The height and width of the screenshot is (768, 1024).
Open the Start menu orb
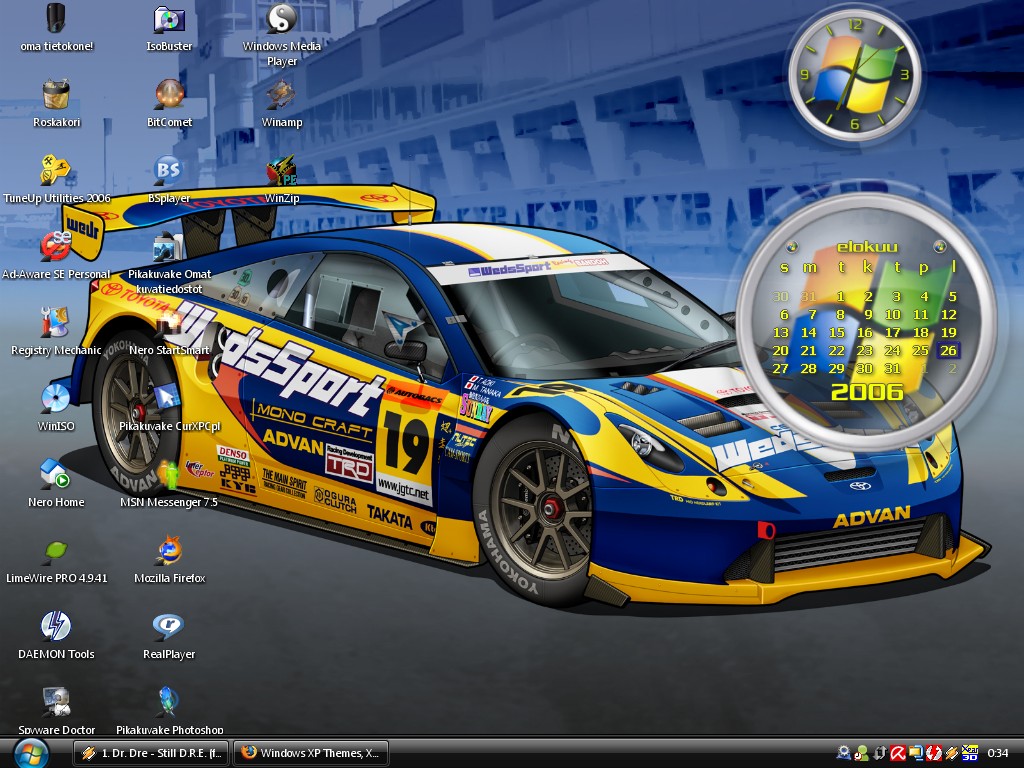[31, 753]
